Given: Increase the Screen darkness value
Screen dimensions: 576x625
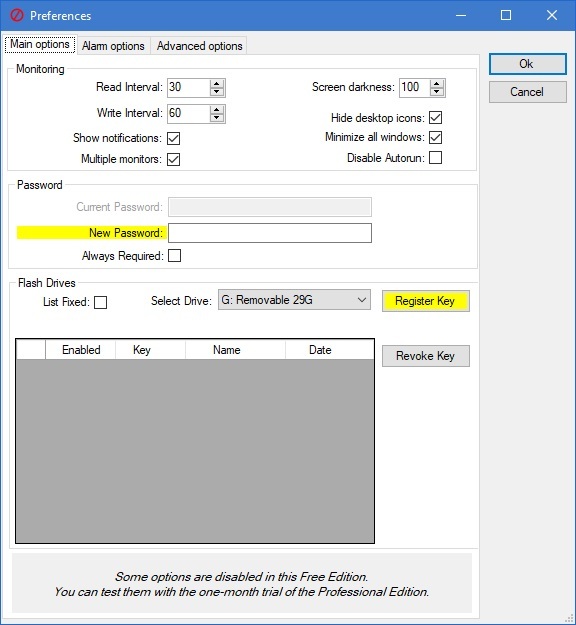Looking at the screenshot, I should click(436, 84).
